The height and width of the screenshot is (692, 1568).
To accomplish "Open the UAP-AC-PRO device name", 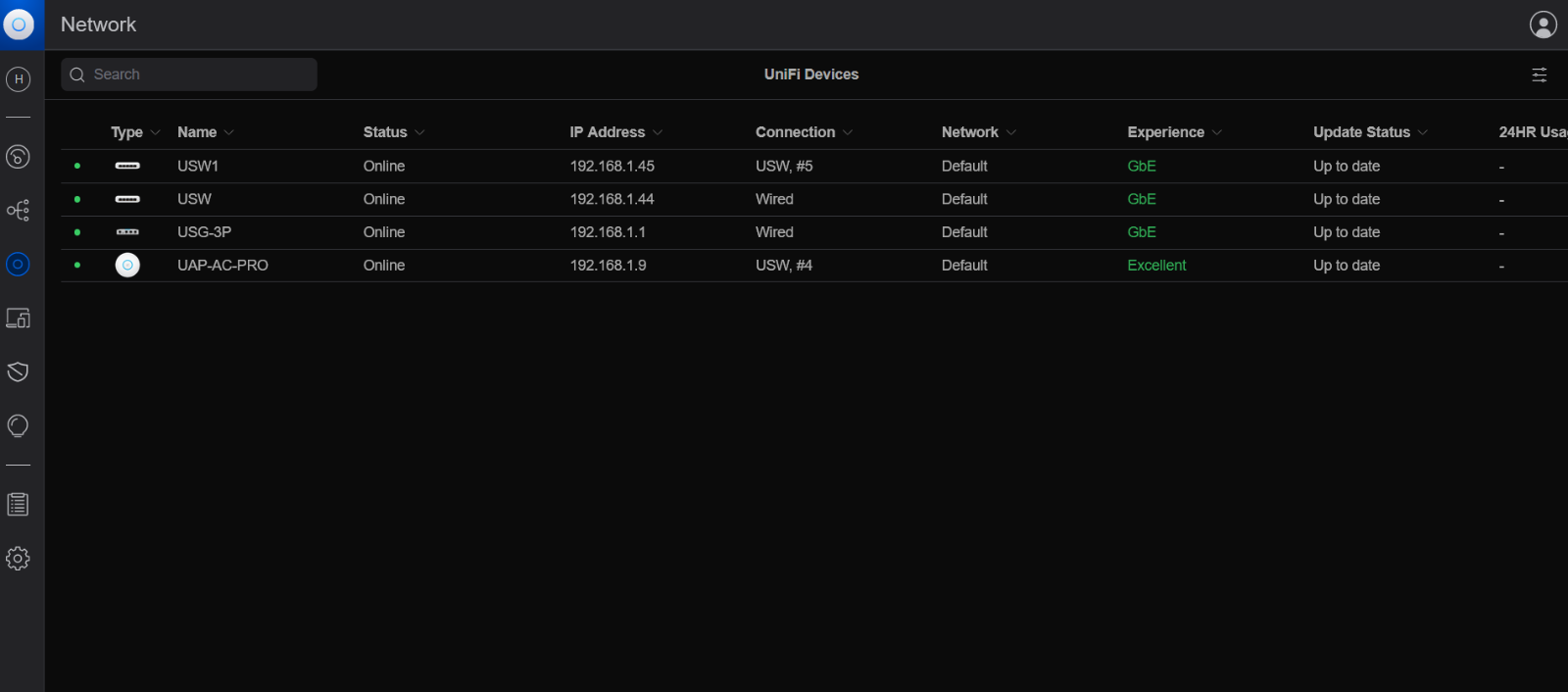I will [x=222, y=266].
